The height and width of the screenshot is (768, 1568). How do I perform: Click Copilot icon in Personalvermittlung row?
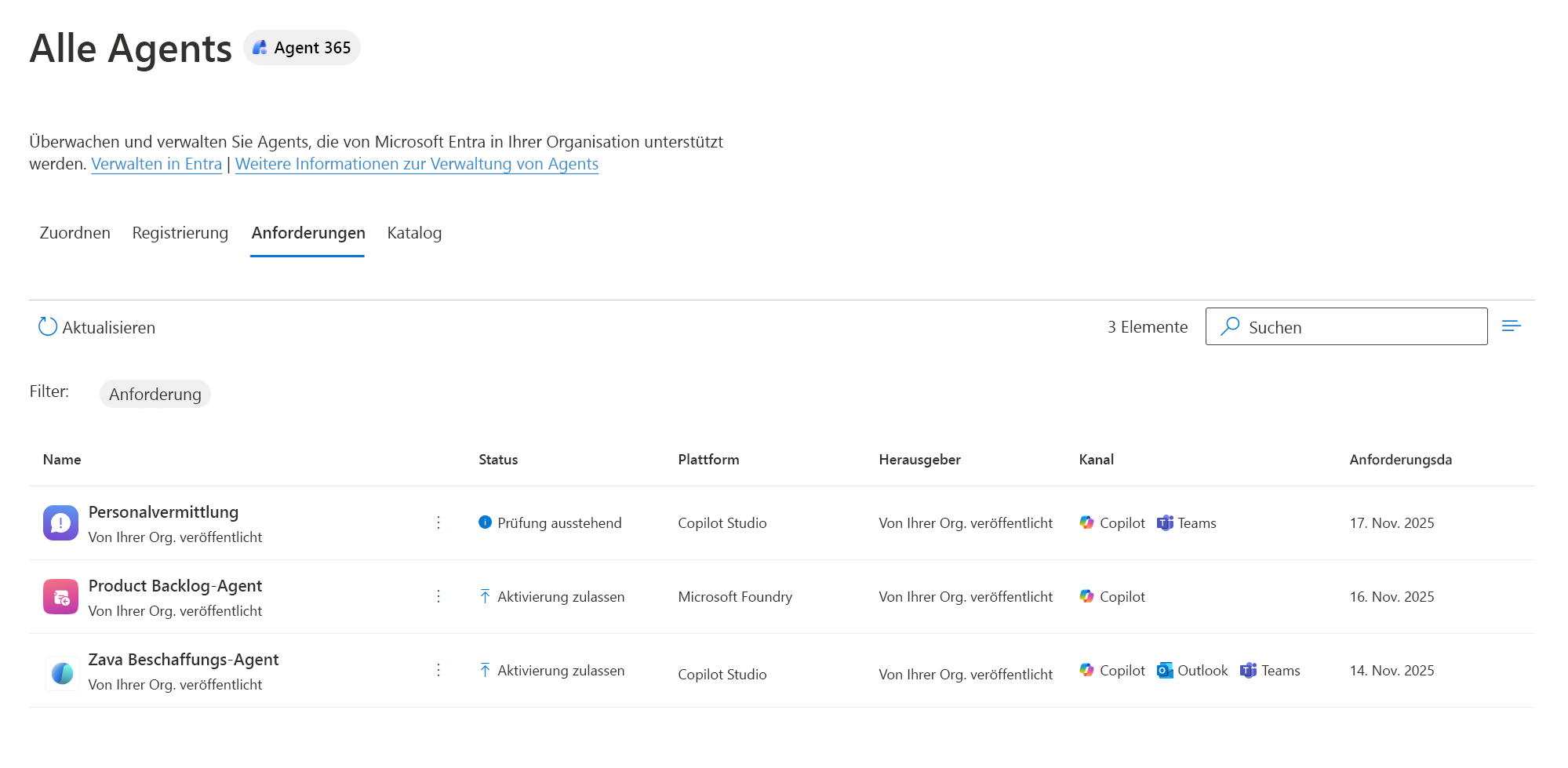pos(1086,522)
